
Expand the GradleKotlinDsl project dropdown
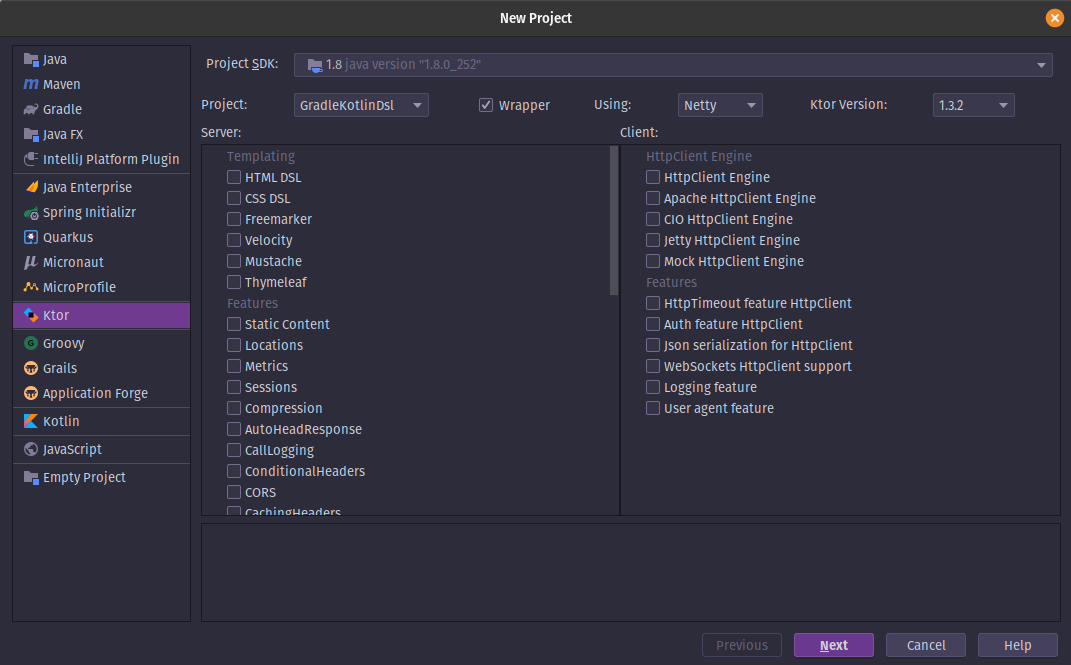pos(361,105)
